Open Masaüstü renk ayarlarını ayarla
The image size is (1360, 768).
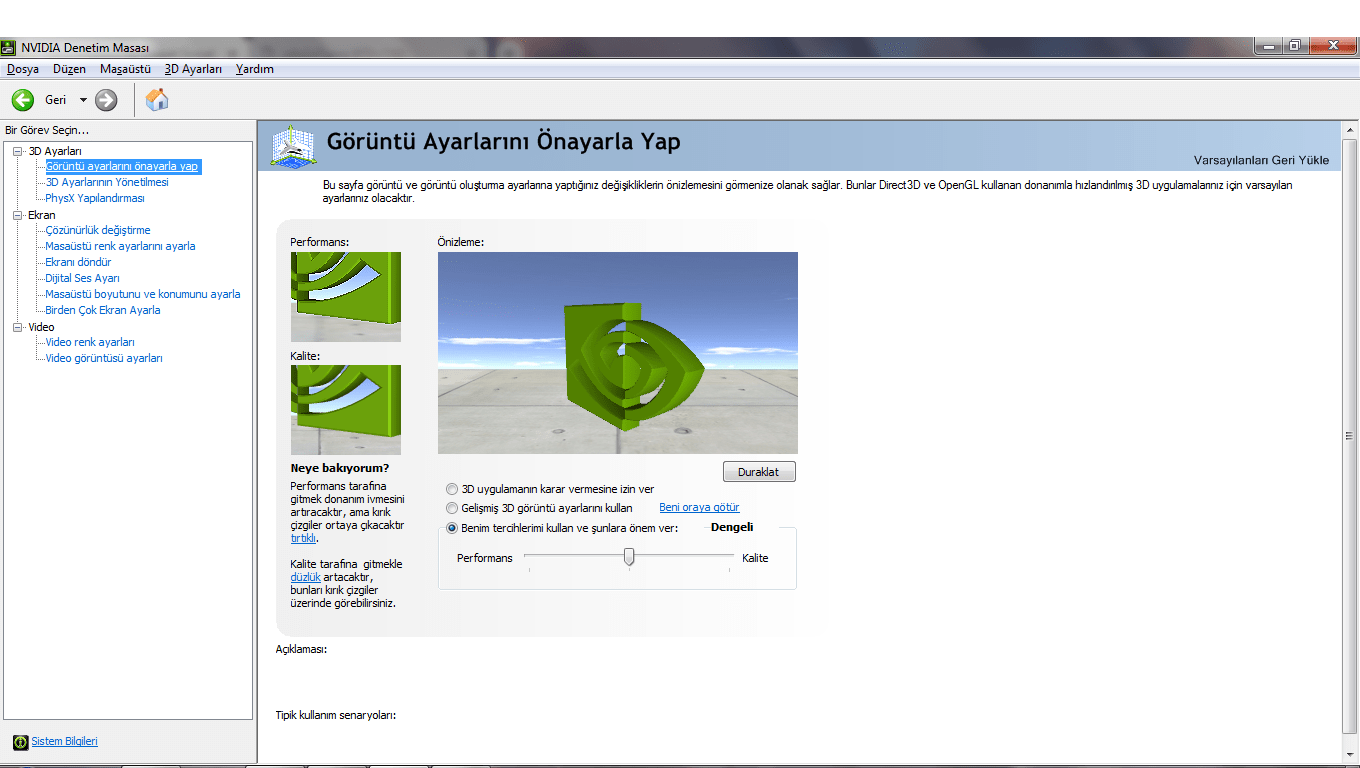coord(120,246)
